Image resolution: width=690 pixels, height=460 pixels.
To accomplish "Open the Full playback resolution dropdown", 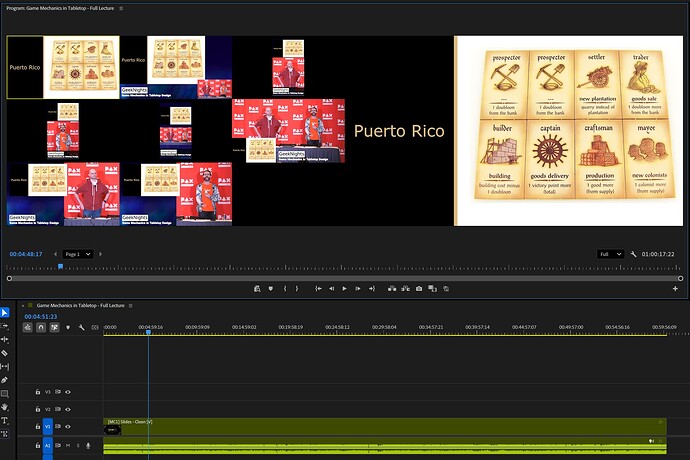I will click(610, 254).
